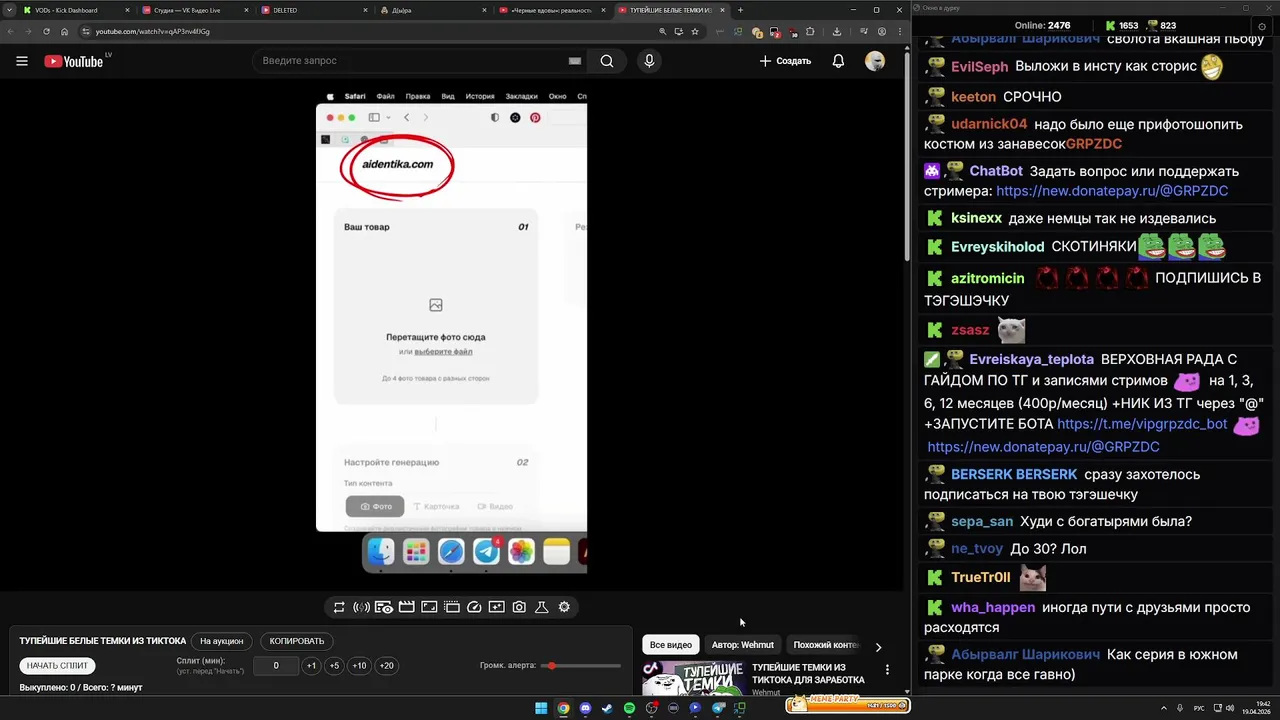Open the YouTube account avatar menu
This screenshot has width=1280, height=720.
(875, 61)
